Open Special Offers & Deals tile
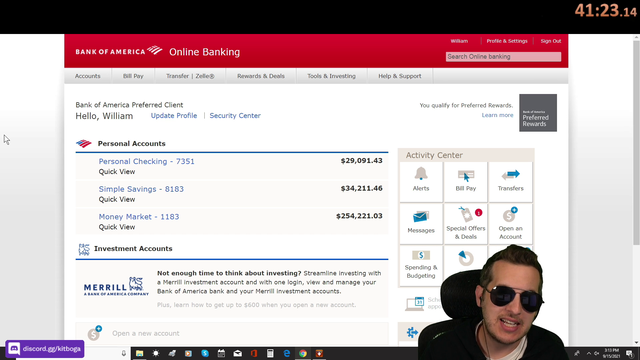 [466, 223]
